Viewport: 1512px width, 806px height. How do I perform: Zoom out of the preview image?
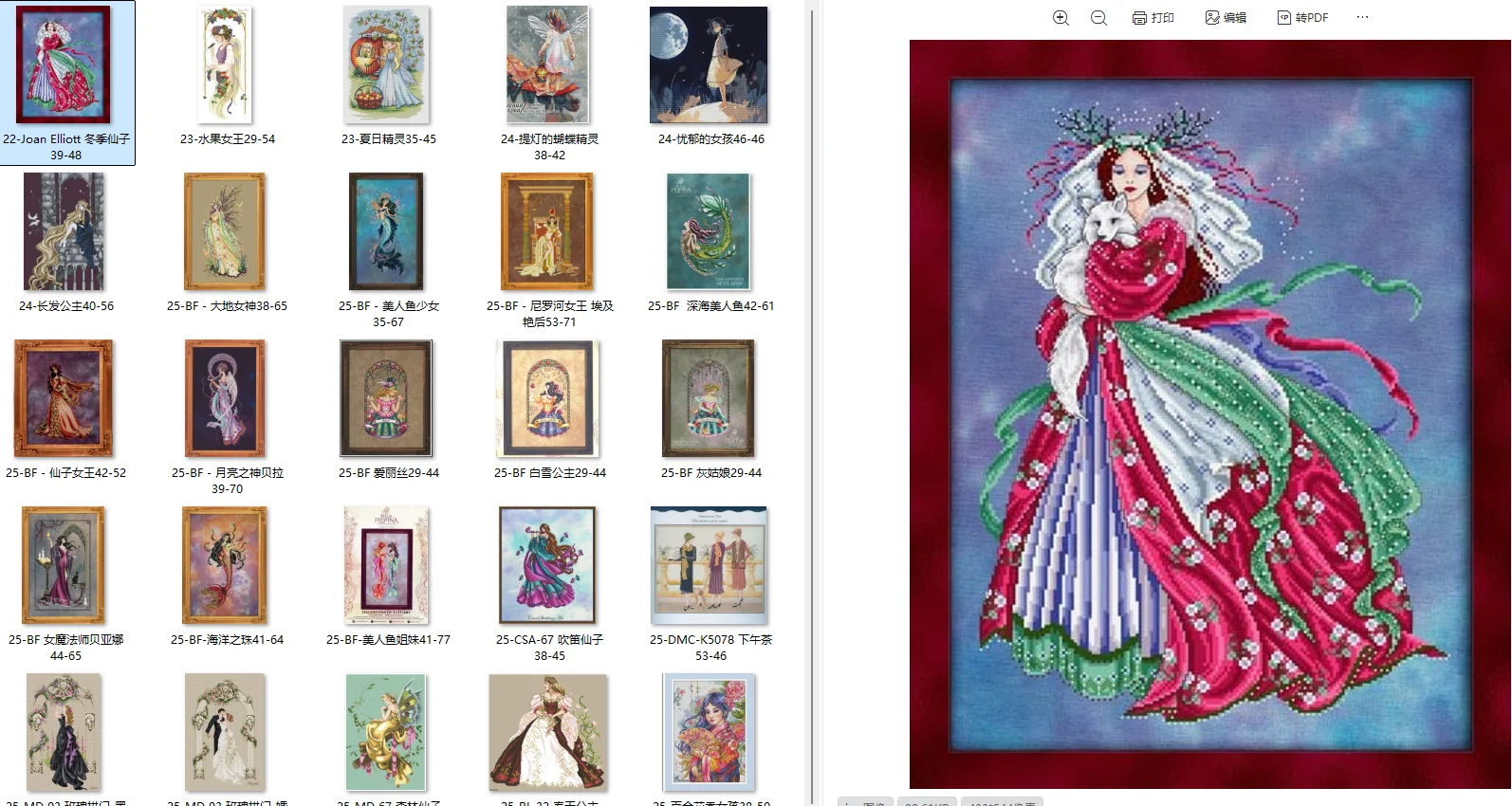[x=1098, y=18]
